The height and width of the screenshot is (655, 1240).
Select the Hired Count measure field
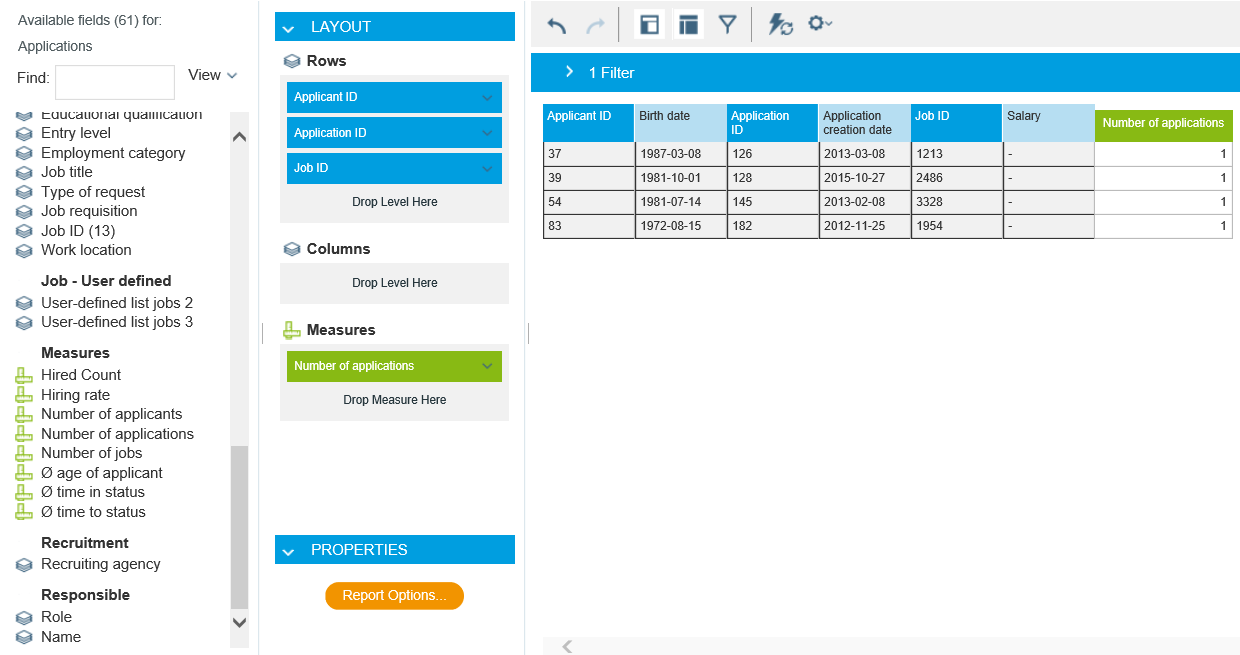[x=81, y=375]
